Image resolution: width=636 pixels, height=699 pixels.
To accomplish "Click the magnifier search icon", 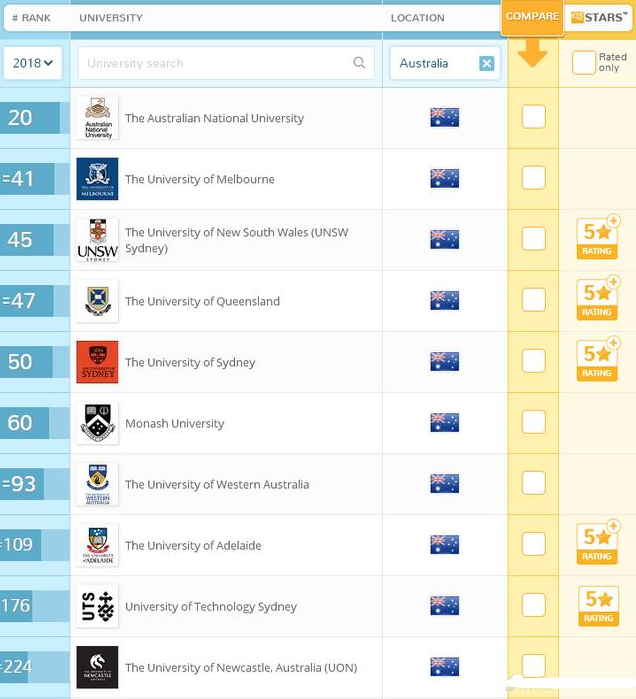I will coord(359,63).
